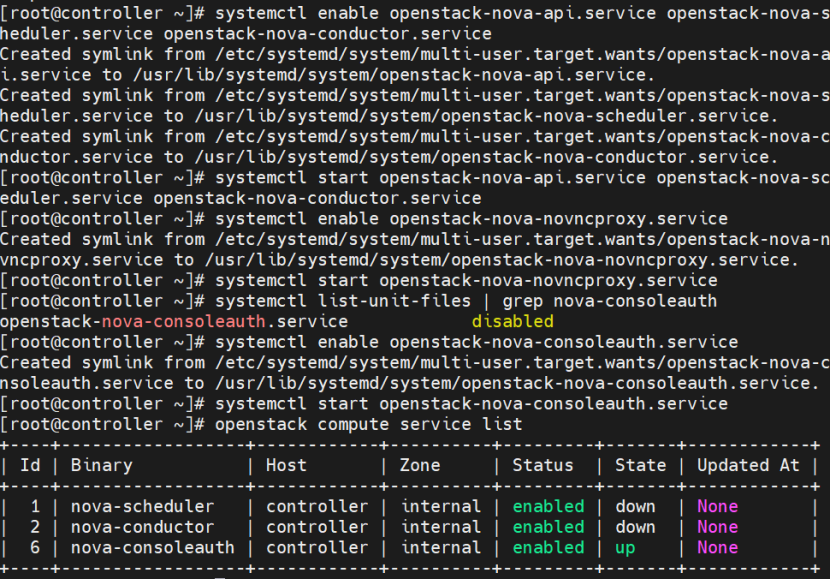Click the path '/usr/lib/systemd/system/openstack-nova-novncproxy.service.'

(501, 260)
